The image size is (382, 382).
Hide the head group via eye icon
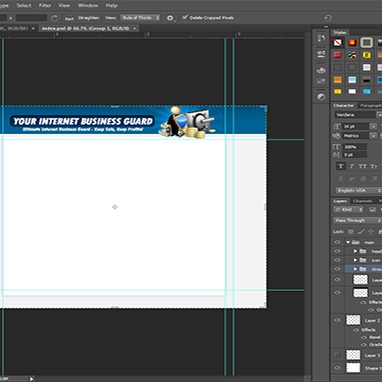coord(337,251)
